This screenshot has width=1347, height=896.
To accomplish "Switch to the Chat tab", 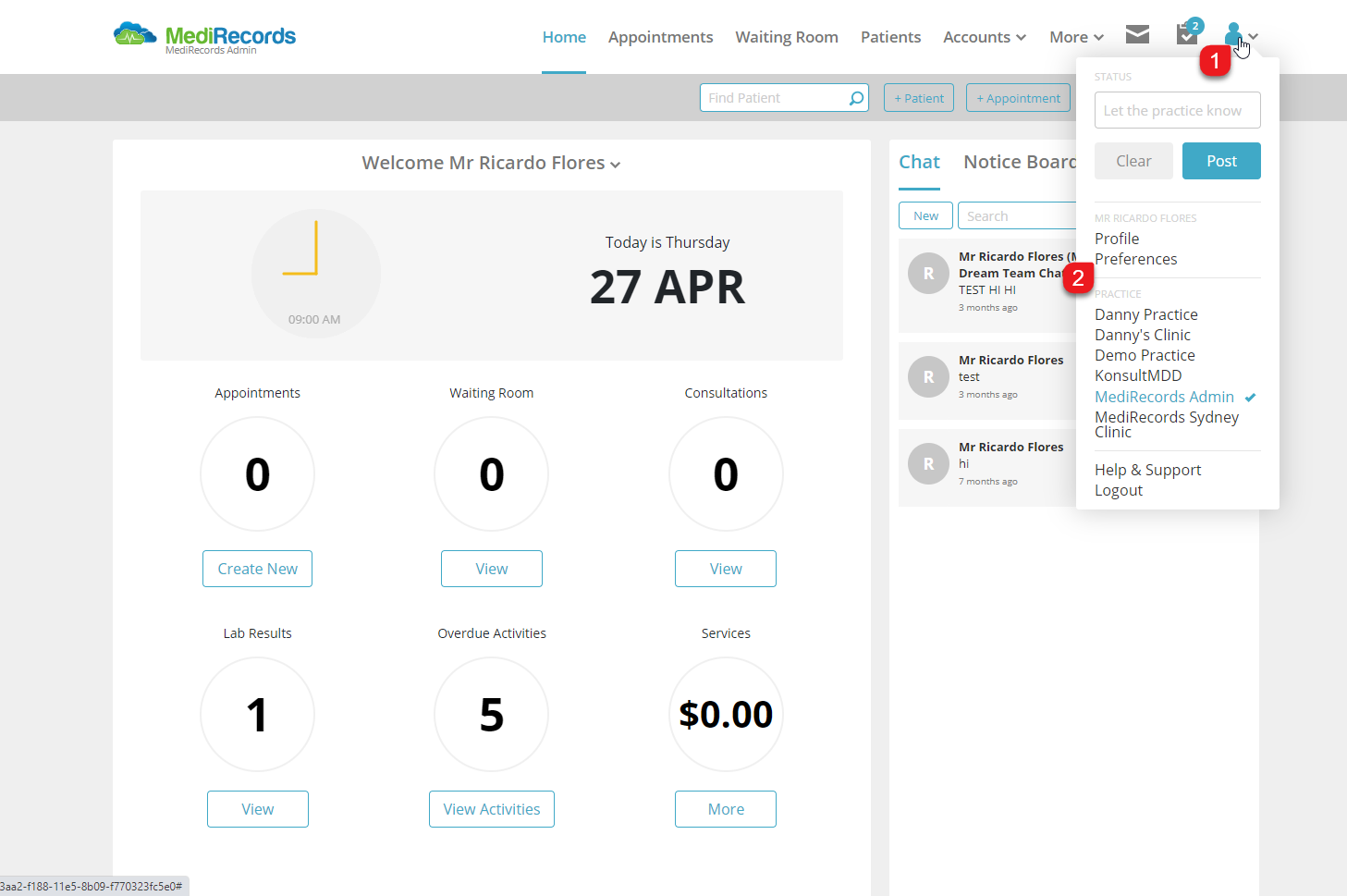I will [x=919, y=162].
